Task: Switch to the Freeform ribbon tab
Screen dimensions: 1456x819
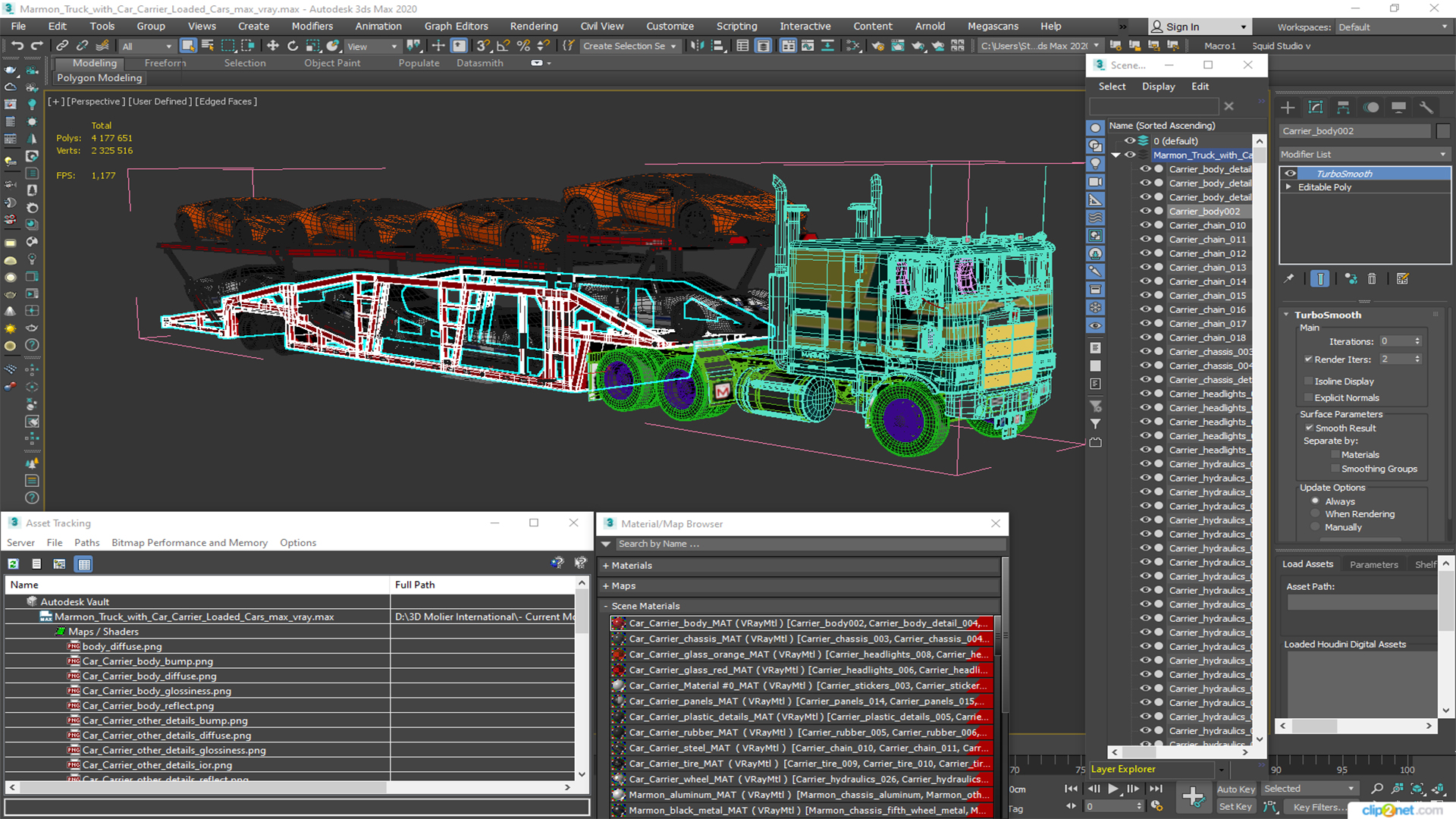Action: point(165,63)
